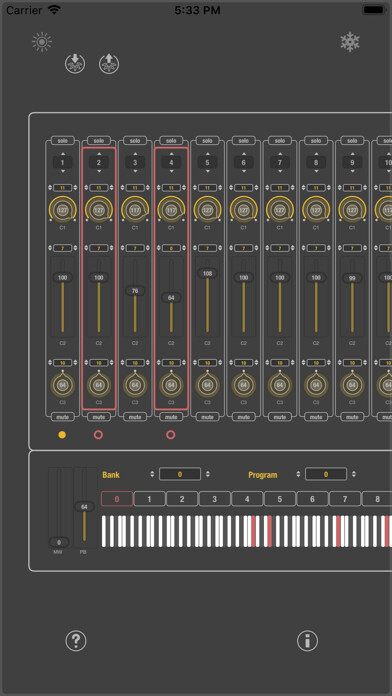Click stepper left of channel 1 C1 controller number
Image resolution: width=392 pixels, height=696 pixels.
(x=50, y=188)
